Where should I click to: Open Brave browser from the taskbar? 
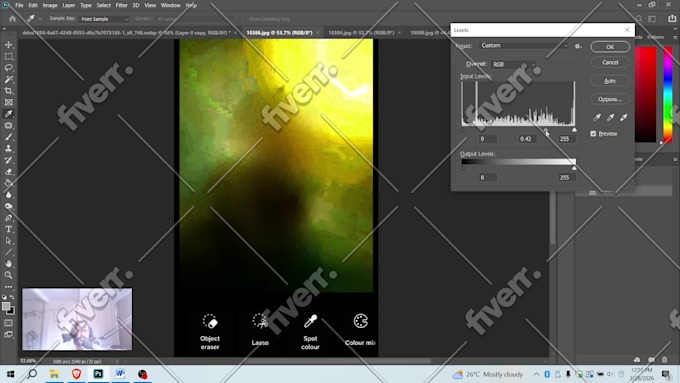pos(76,374)
